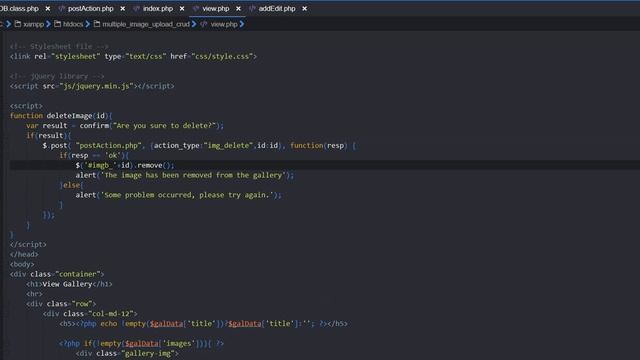Place cursor on the '#imgb_' remove line
The height and width of the screenshot is (360, 640).
tap(125, 165)
